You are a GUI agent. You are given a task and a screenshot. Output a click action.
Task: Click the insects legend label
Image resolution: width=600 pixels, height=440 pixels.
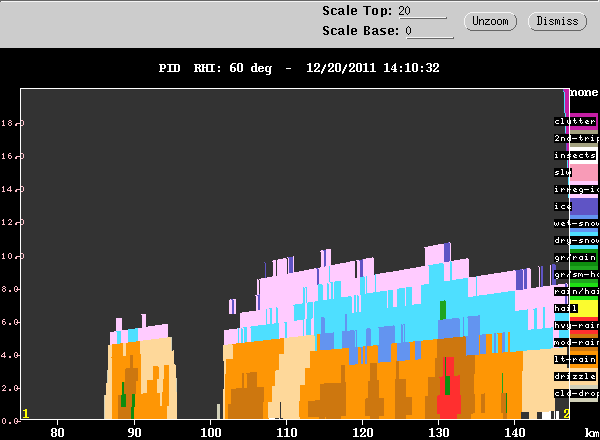coord(575,155)
